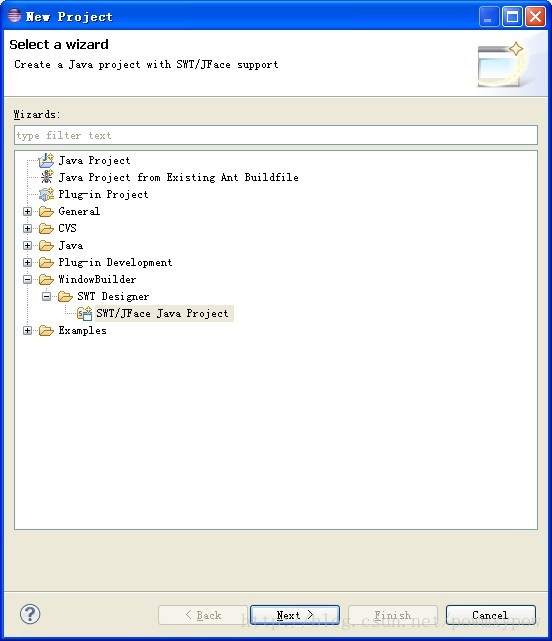Select SWT/JFace Java Project entry
552x641 pixels.
(x=163, y=314)
